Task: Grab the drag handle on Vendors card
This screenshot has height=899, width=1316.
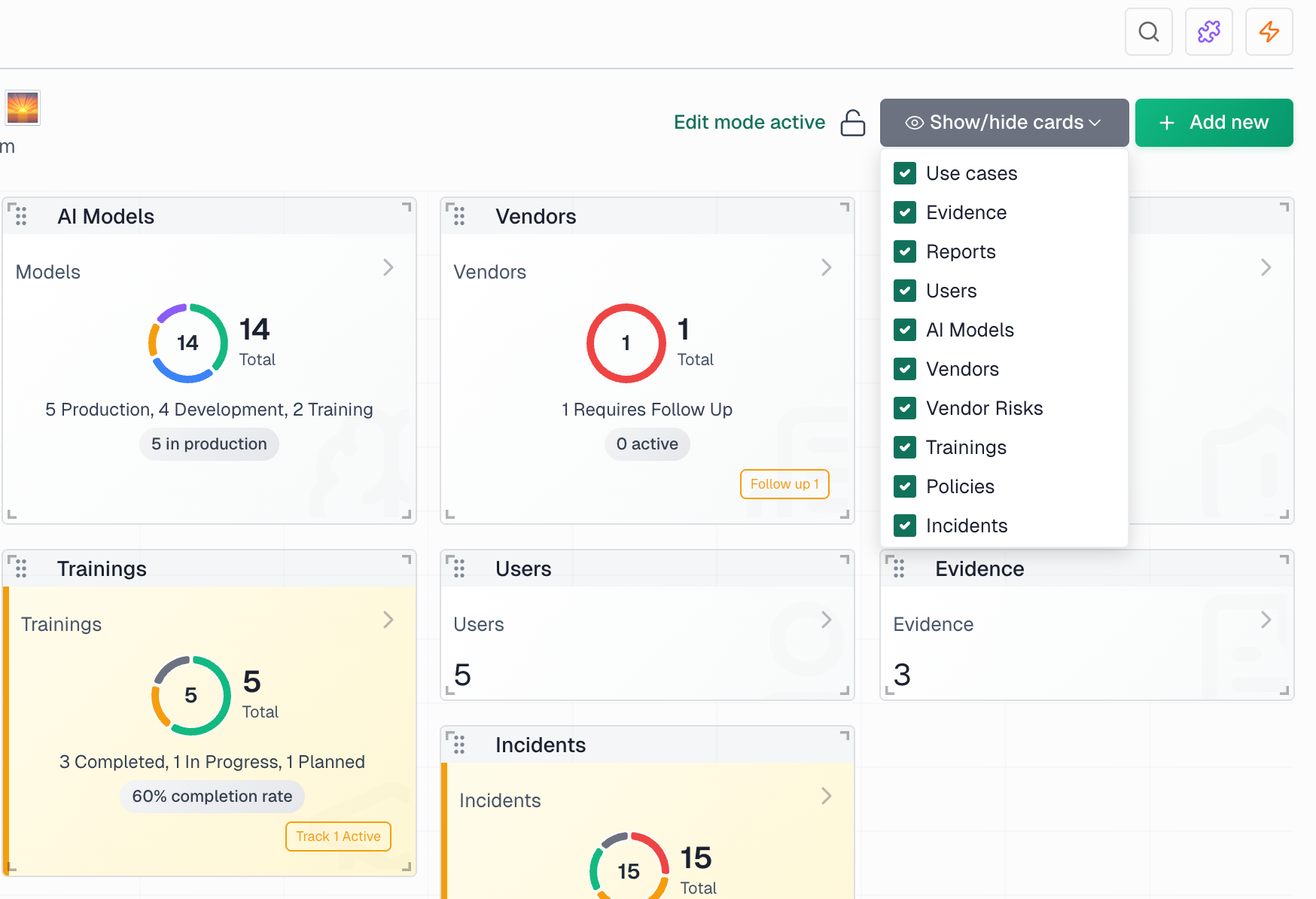Action: pos(460,216)
